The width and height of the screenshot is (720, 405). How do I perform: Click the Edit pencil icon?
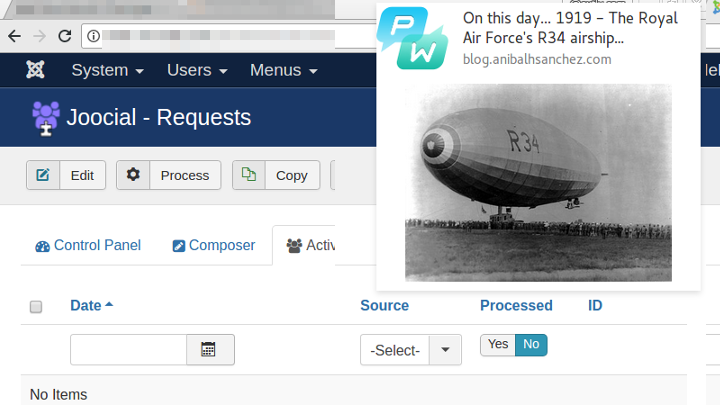pos(43,175)
